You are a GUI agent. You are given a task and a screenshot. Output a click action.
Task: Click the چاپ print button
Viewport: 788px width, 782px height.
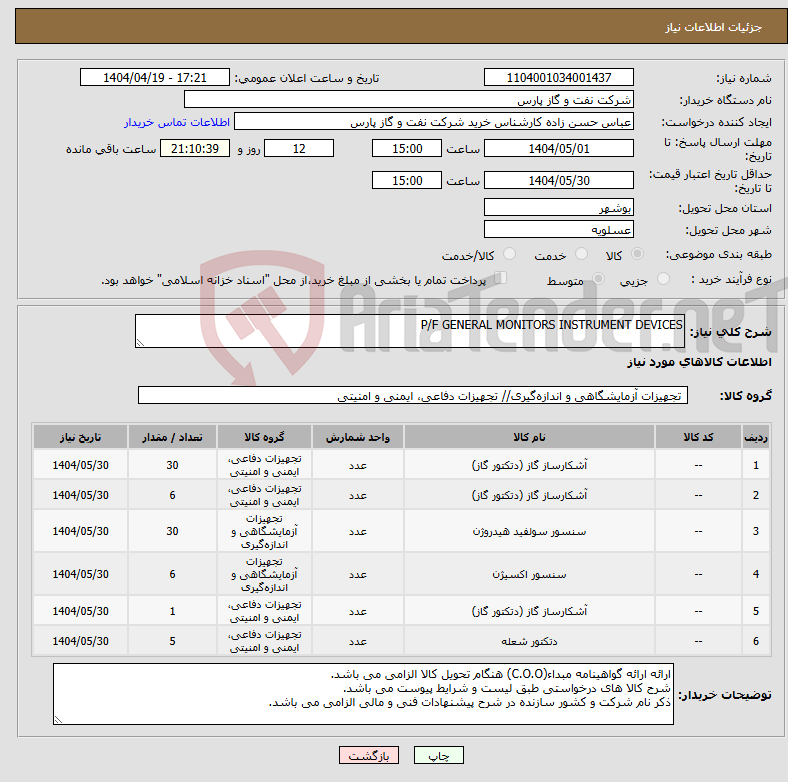[438, 755]
